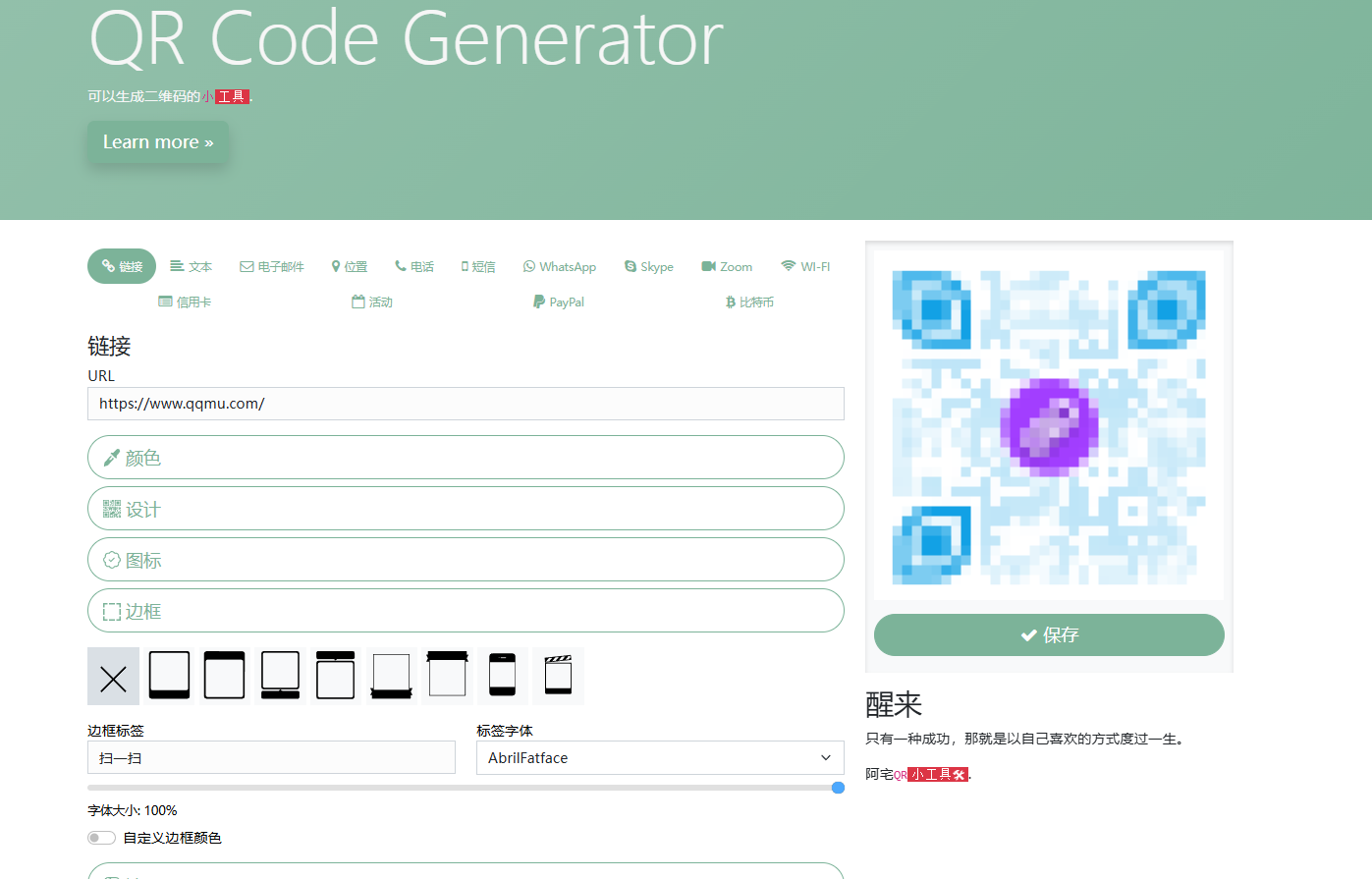
Task: Switch to the 文本 (text) tab
Action: pos(191,266)
